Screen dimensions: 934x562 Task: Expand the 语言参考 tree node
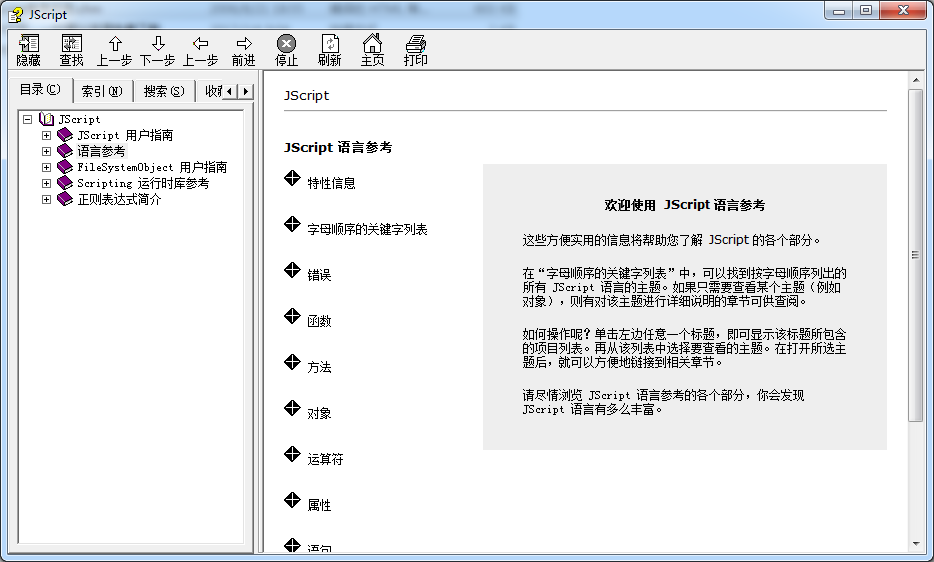(46, 151)
